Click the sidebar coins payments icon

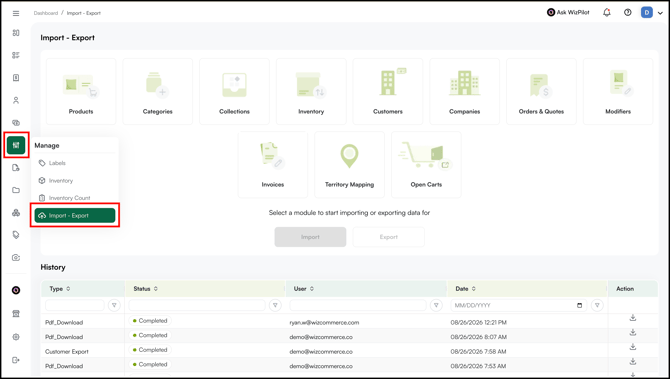point(16,123)
